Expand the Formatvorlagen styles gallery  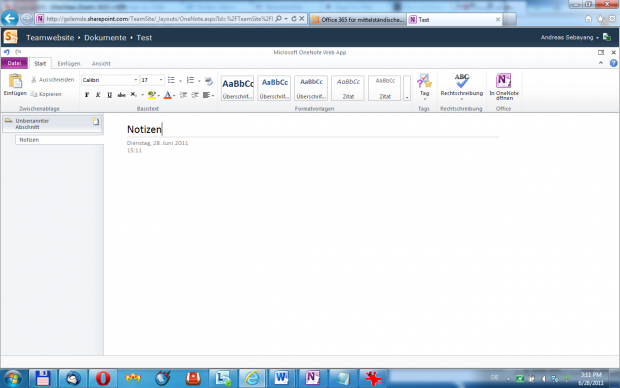click(x=407, y=88)
